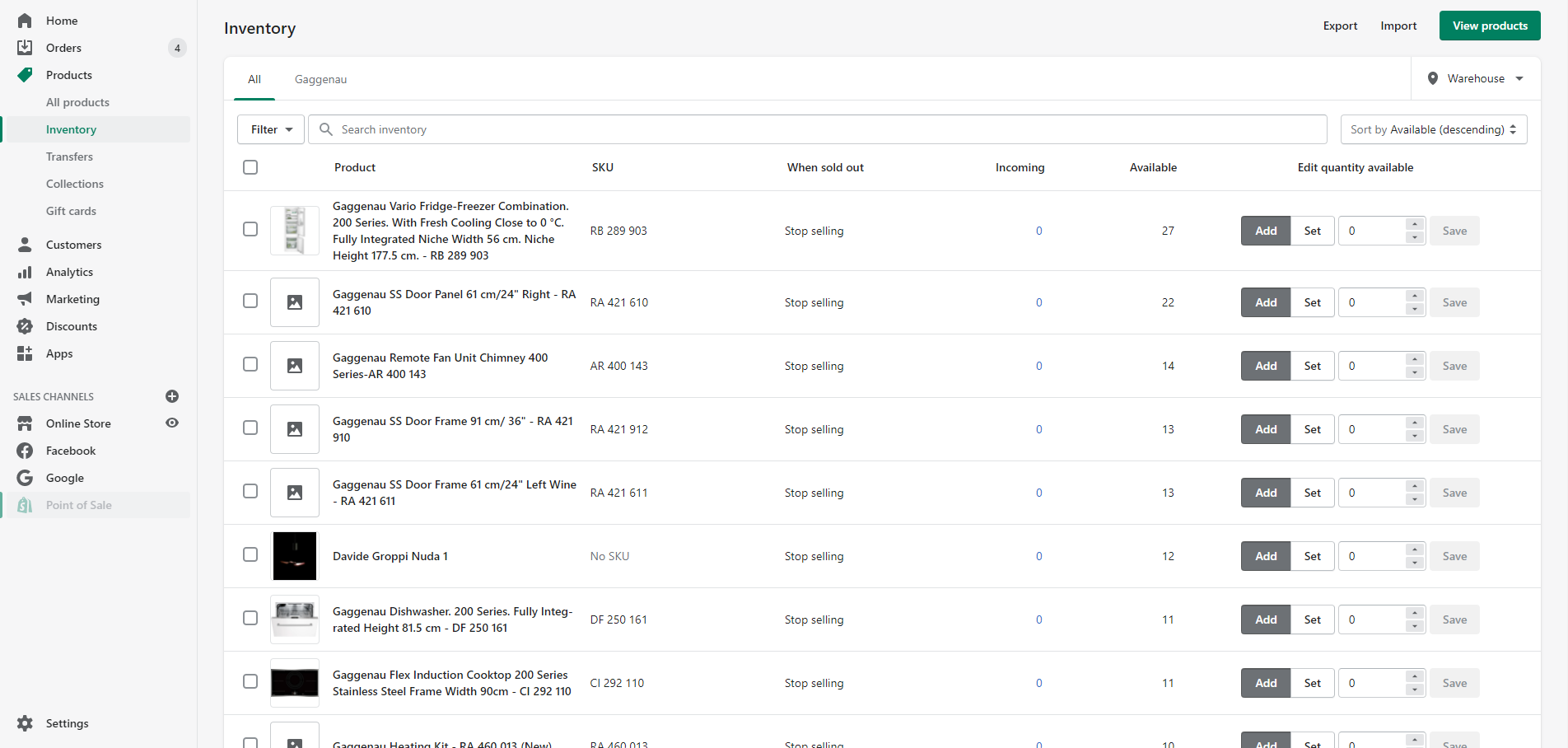Click the Google channel icon
This screenshot has width=1568, height=748.
(x=25, y=478)
